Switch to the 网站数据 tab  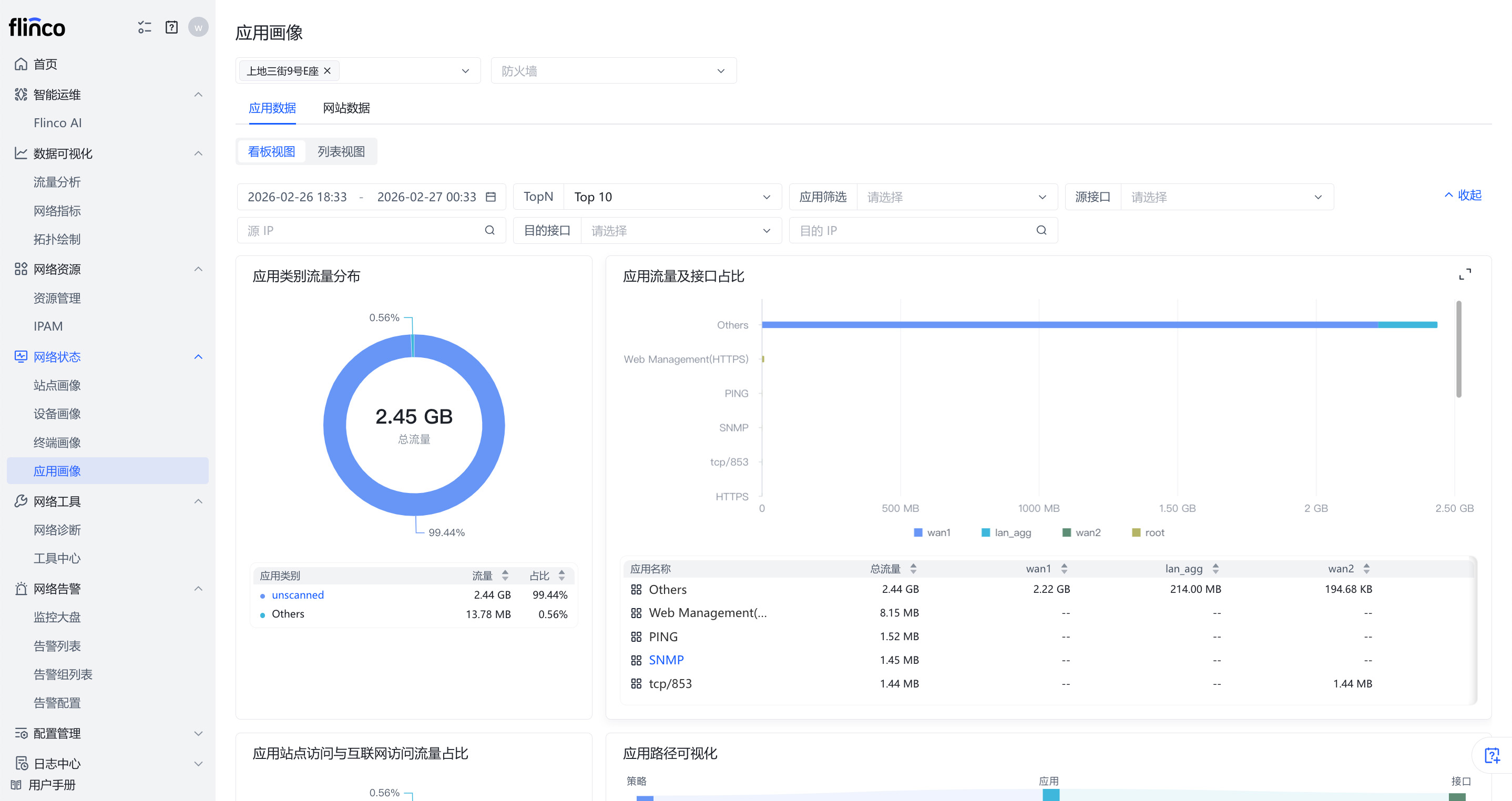(346, 108)
